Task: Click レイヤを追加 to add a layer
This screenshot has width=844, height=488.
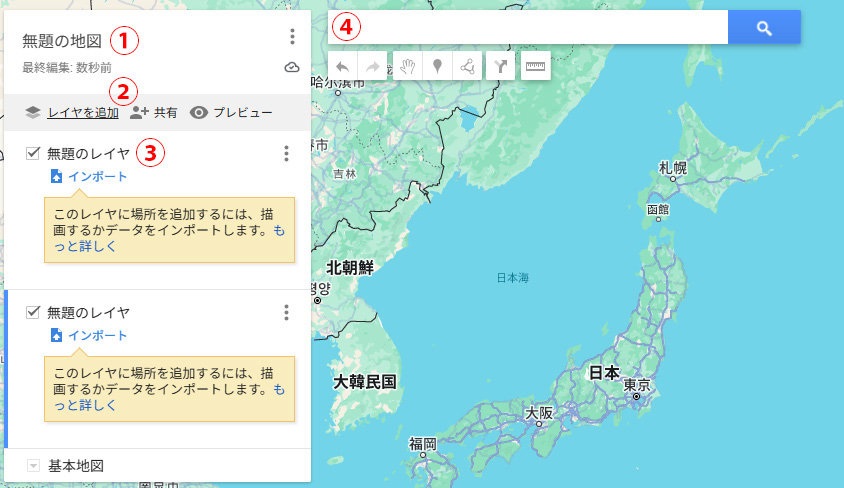Action: [82, 113]
